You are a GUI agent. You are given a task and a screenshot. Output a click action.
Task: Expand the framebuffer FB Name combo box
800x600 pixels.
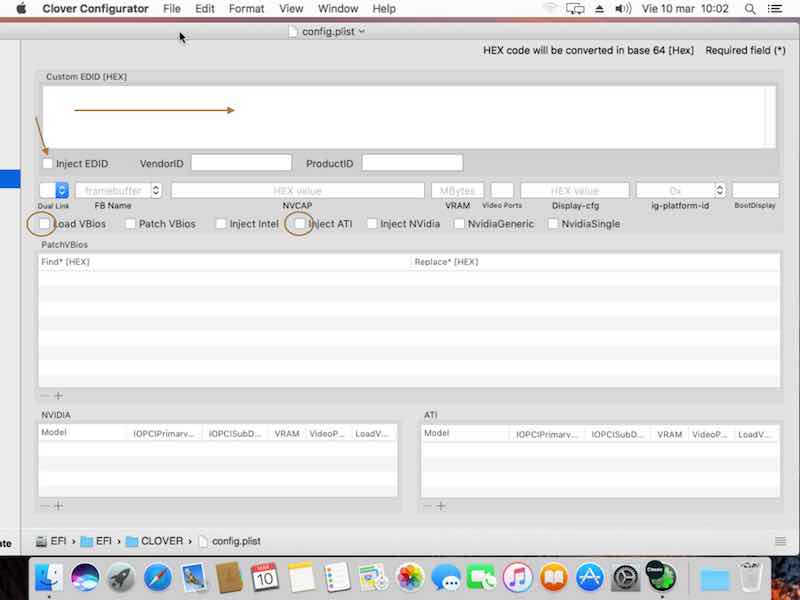coord(156,190)
